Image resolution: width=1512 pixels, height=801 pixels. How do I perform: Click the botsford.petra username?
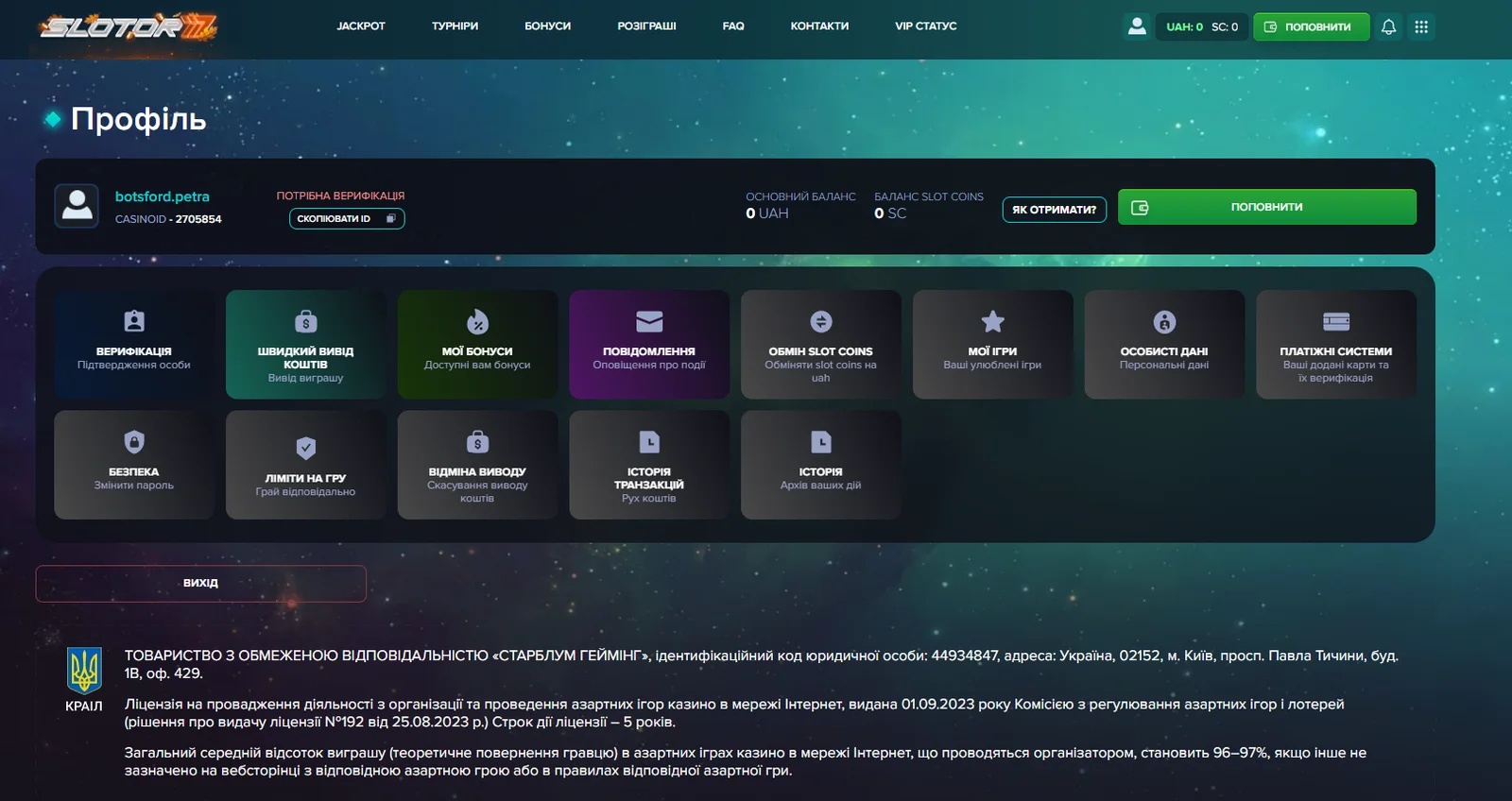[x=163, y=196]
